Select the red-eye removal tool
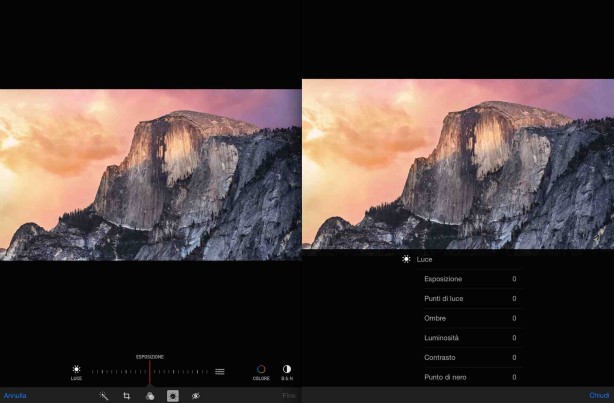Image resolution: width=614 pixels, height=403 pixels. [x=196, y=396]
